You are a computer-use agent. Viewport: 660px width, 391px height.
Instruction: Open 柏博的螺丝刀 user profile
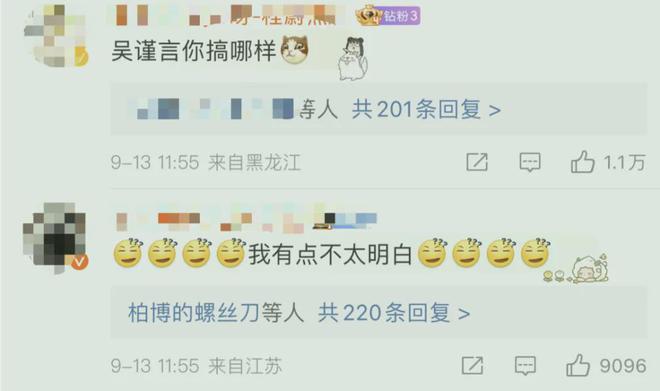coord(194,313)
